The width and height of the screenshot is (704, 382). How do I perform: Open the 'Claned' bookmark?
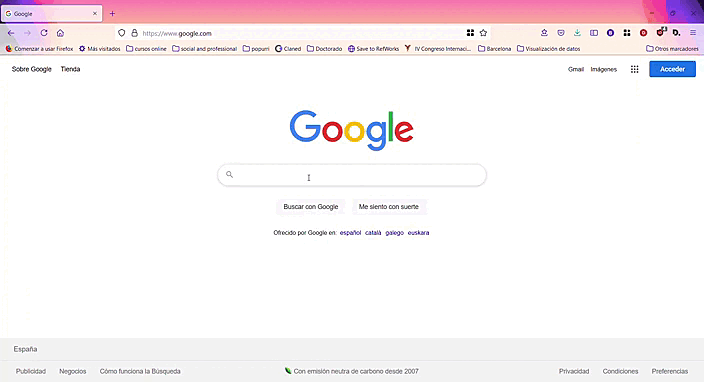click(288, 48)
